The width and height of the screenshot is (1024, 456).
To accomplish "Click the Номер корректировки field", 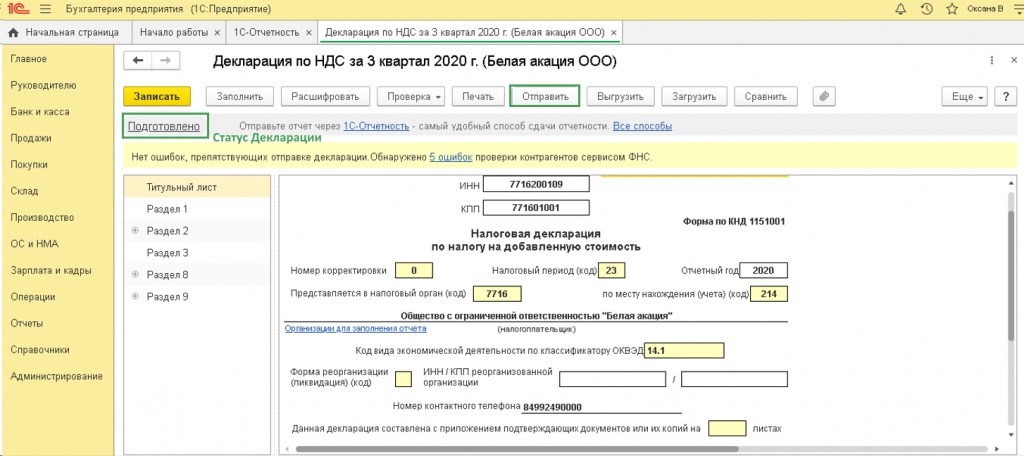I will click(x=413, y=270).
